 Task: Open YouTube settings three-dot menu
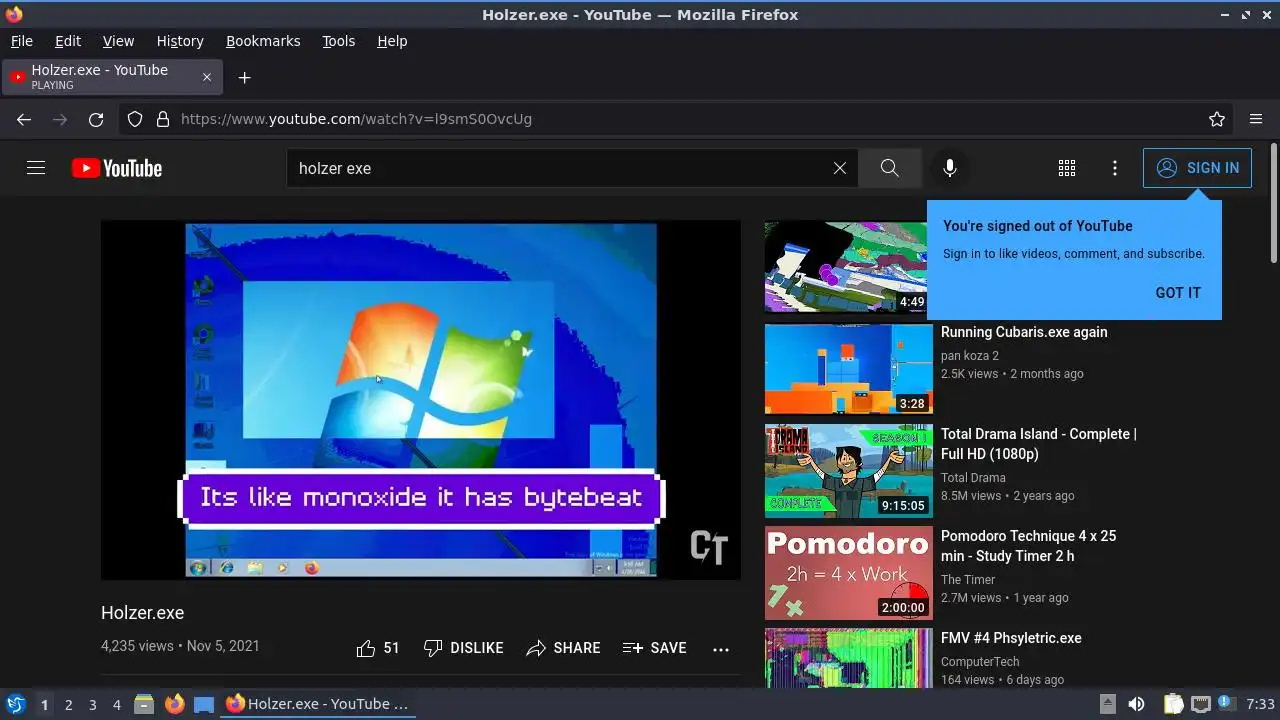pos(1115,168)
